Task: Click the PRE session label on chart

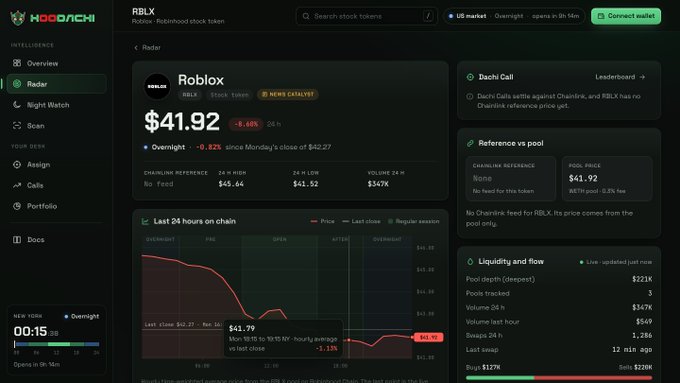Action: [210, 239]
